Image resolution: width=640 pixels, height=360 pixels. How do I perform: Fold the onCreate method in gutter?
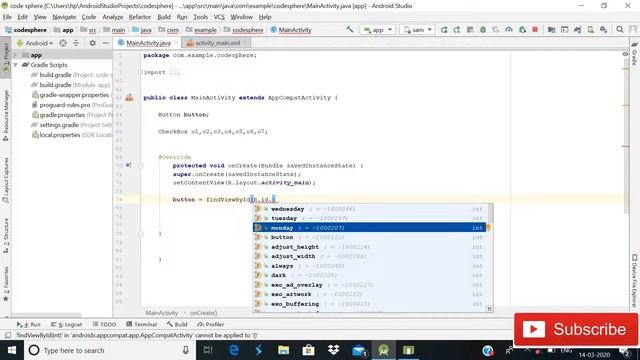pyautogui.click(x=140, y=166)
